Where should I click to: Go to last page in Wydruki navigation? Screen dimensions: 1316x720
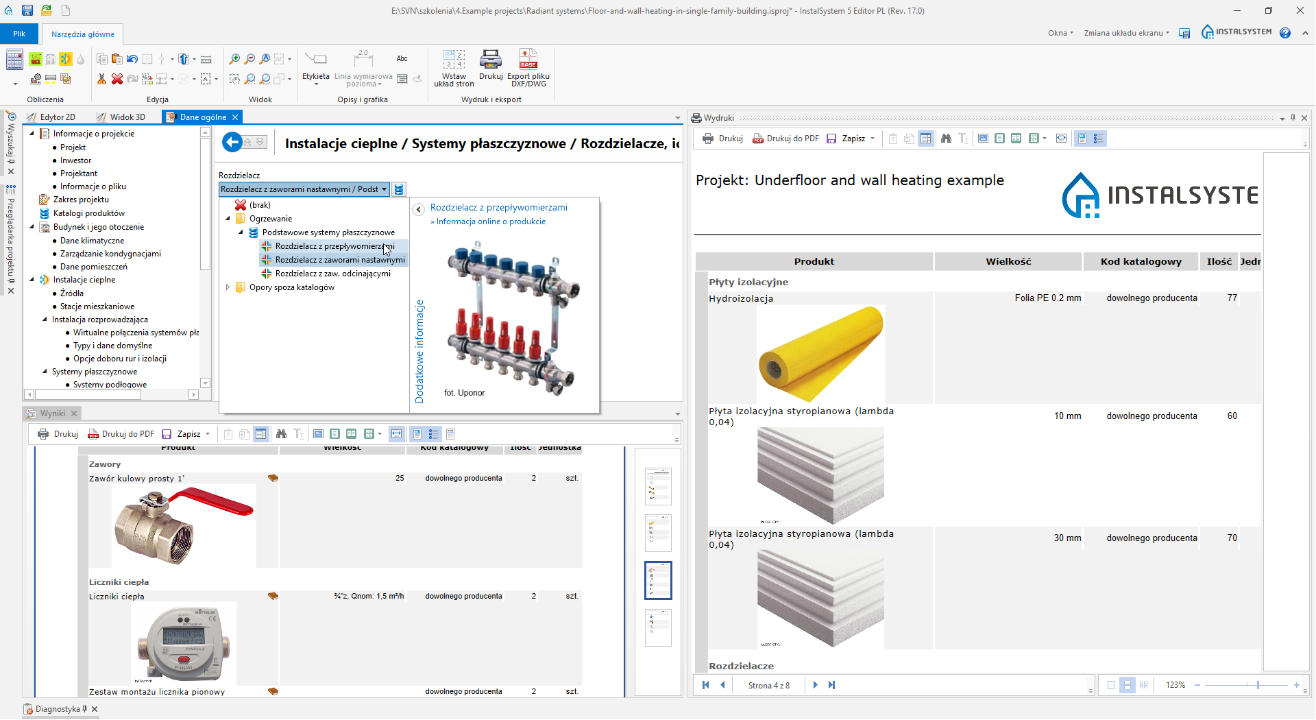(x=831, y=685)
